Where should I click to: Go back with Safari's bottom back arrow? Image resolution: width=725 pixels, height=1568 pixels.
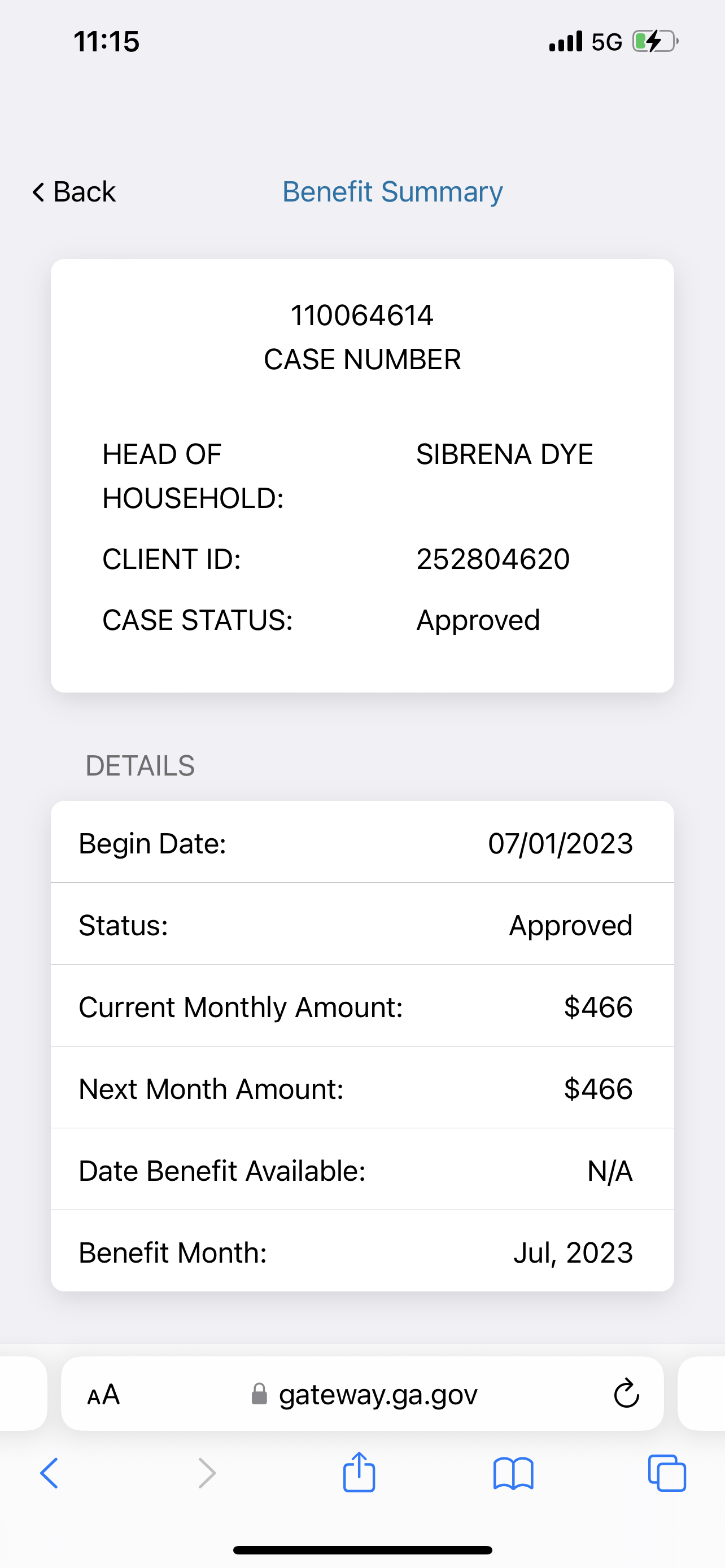49,1474
